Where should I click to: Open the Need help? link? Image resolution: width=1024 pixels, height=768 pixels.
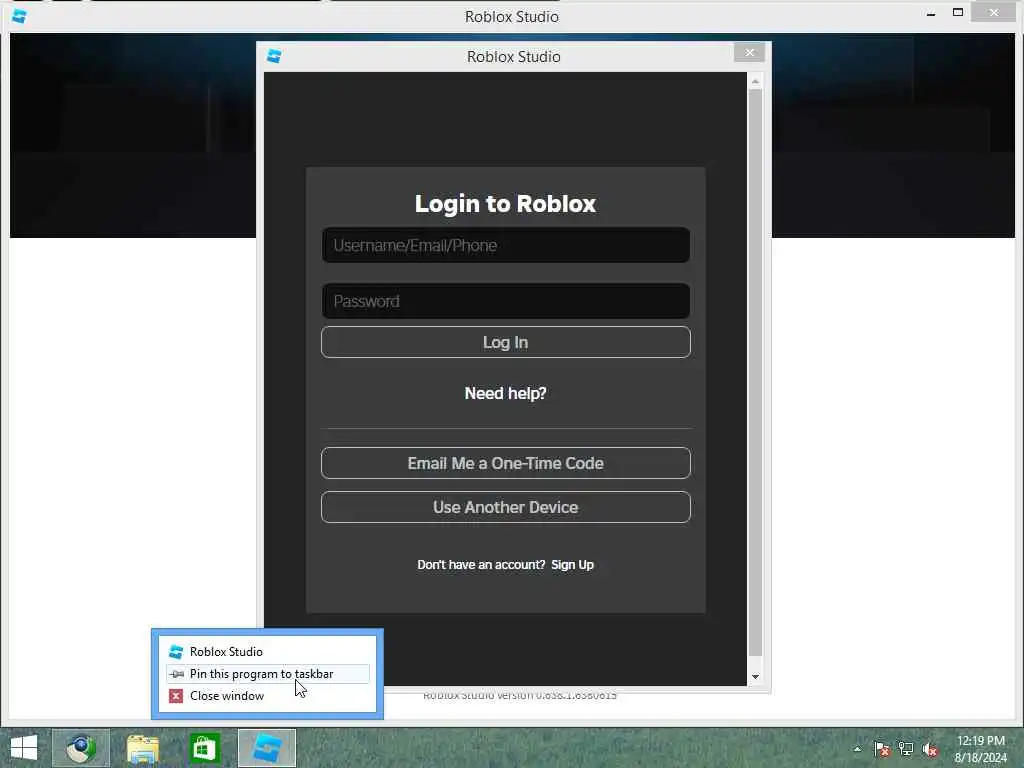505,393
